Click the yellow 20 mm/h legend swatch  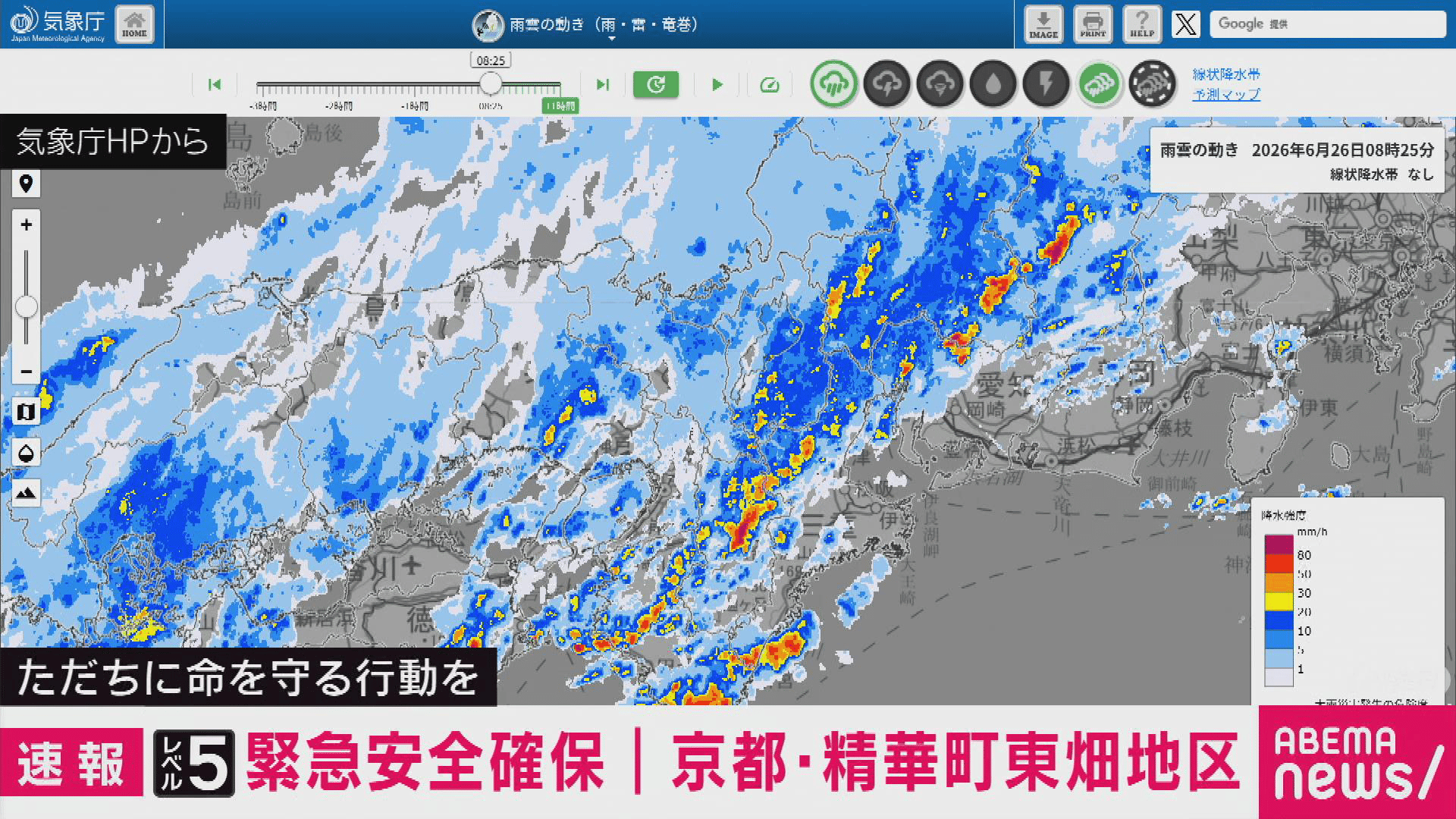point(1279,601)
